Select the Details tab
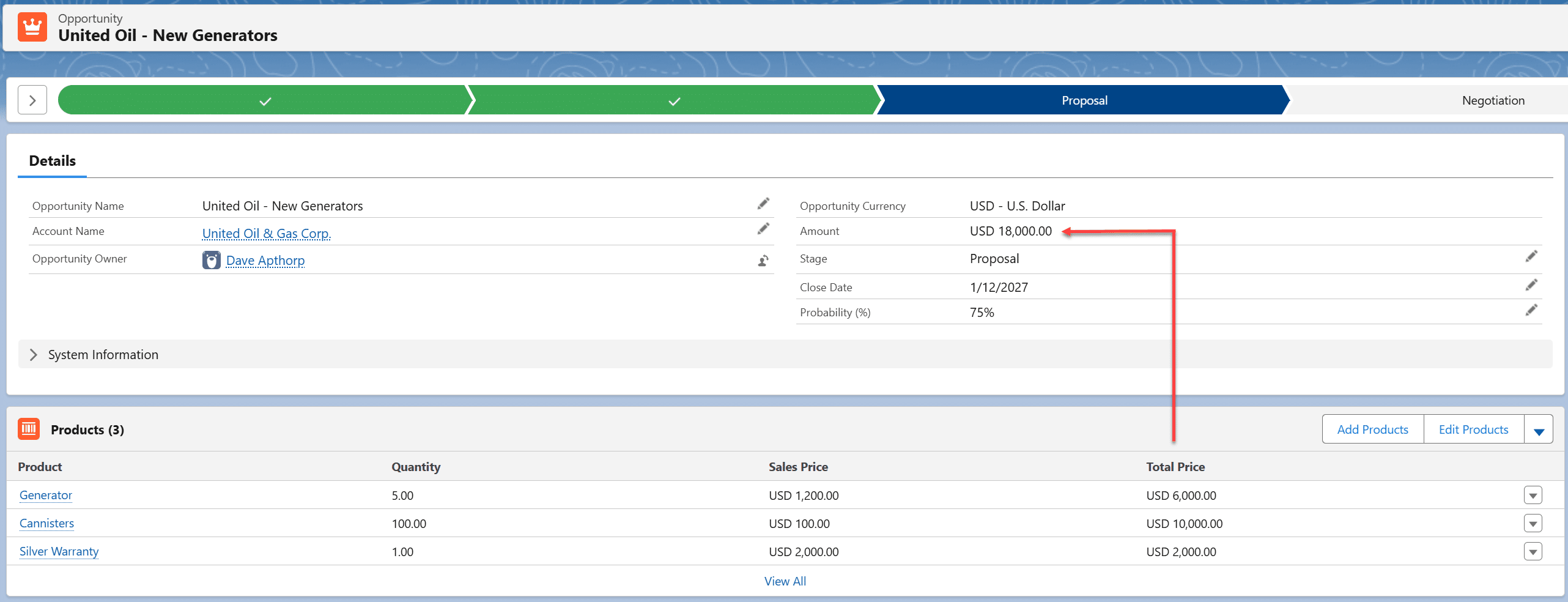This screenshot has height=602, width=1568. tap(53, 161)
